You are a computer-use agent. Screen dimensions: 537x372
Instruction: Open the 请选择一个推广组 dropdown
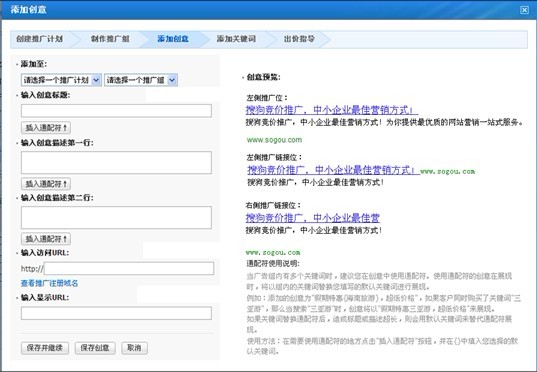click(141, 80)
